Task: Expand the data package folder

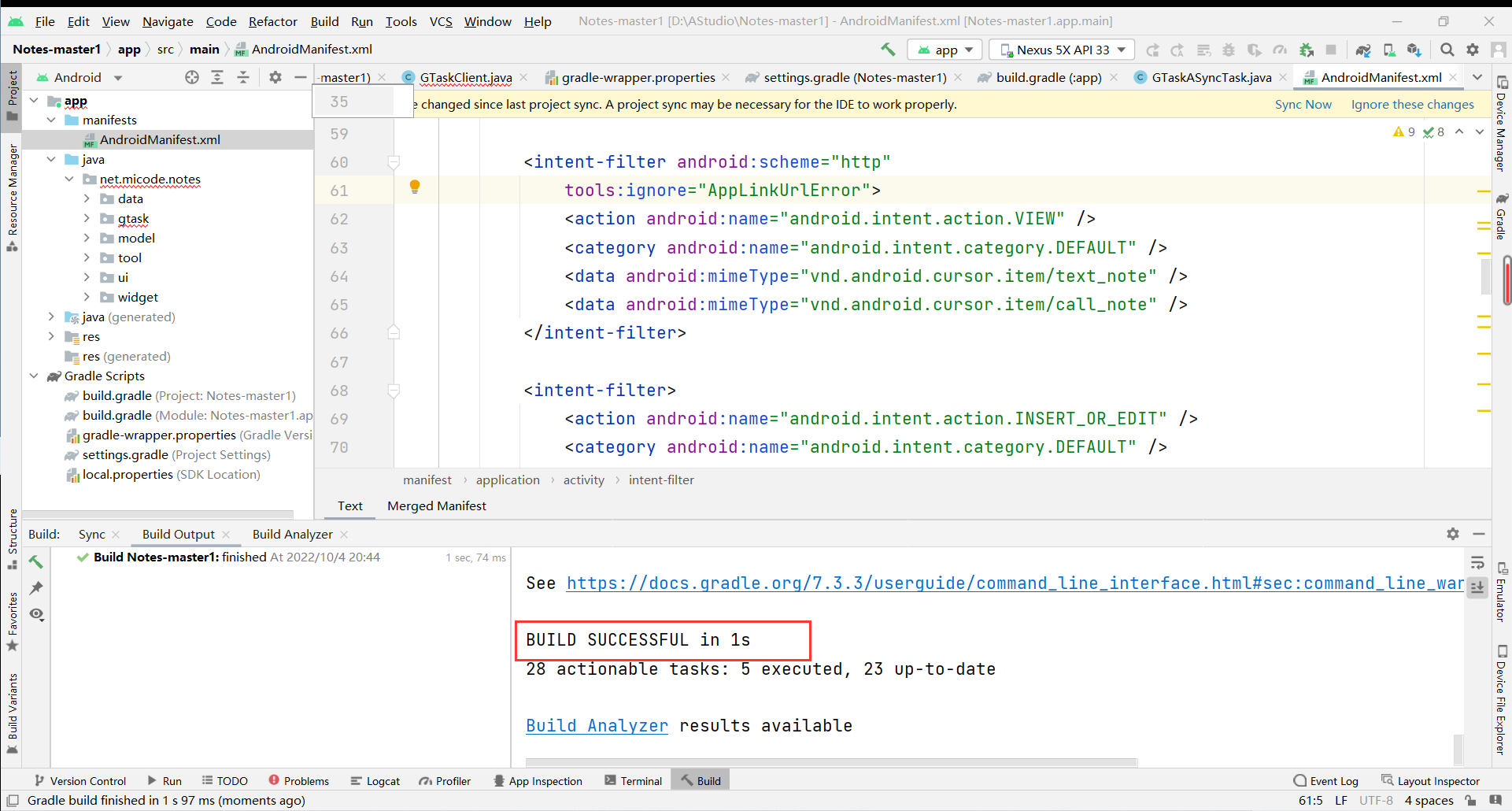Action: pos(87,199)
